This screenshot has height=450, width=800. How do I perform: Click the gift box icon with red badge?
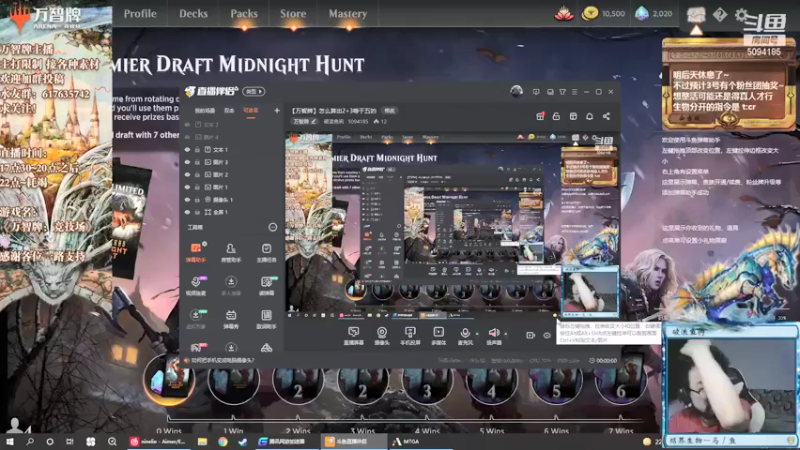[x=540, y=116]
